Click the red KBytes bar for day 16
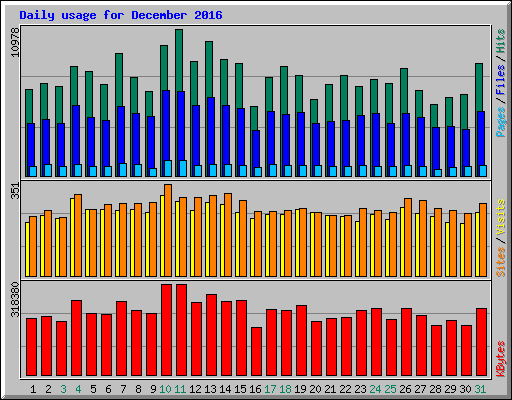 click(256, 351)
